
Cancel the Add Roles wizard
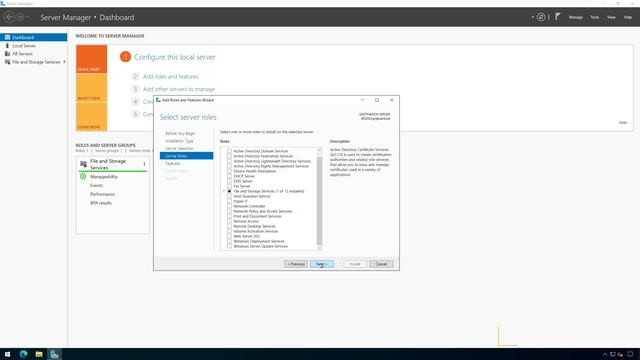click(381, 264)
